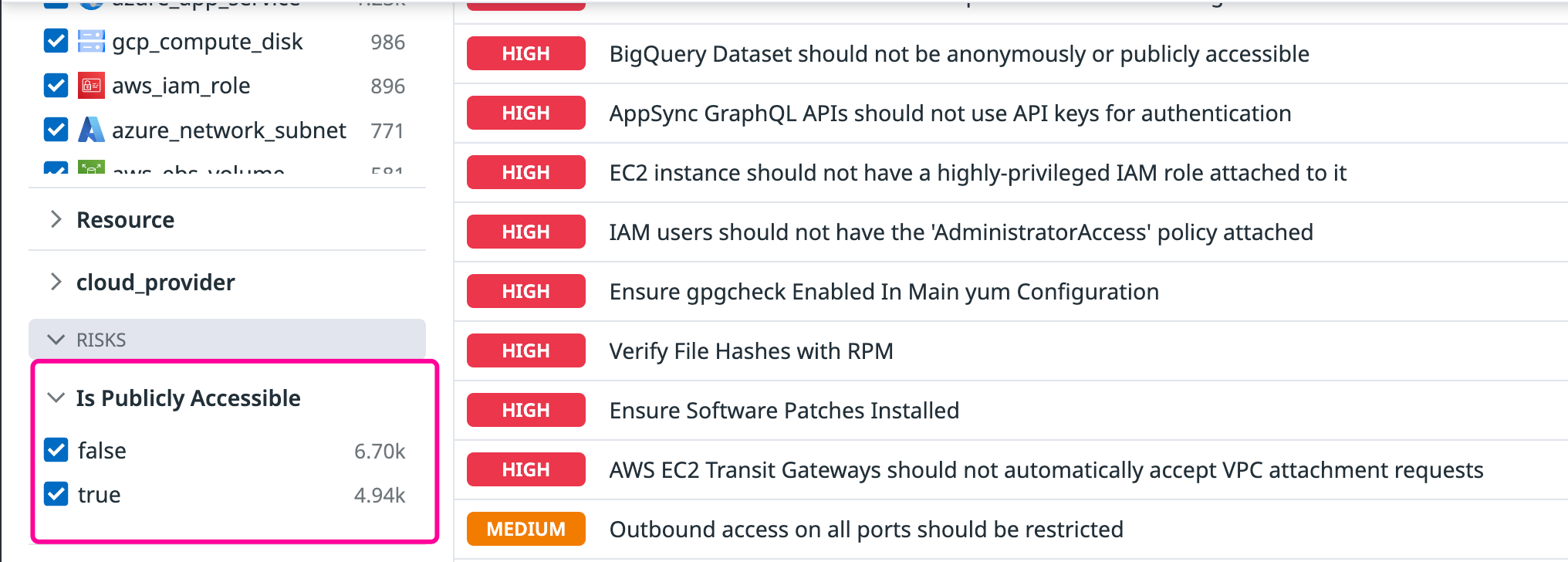
Task: Click the Azure logo beside azure_network_subnet
Action: (92, 130)
